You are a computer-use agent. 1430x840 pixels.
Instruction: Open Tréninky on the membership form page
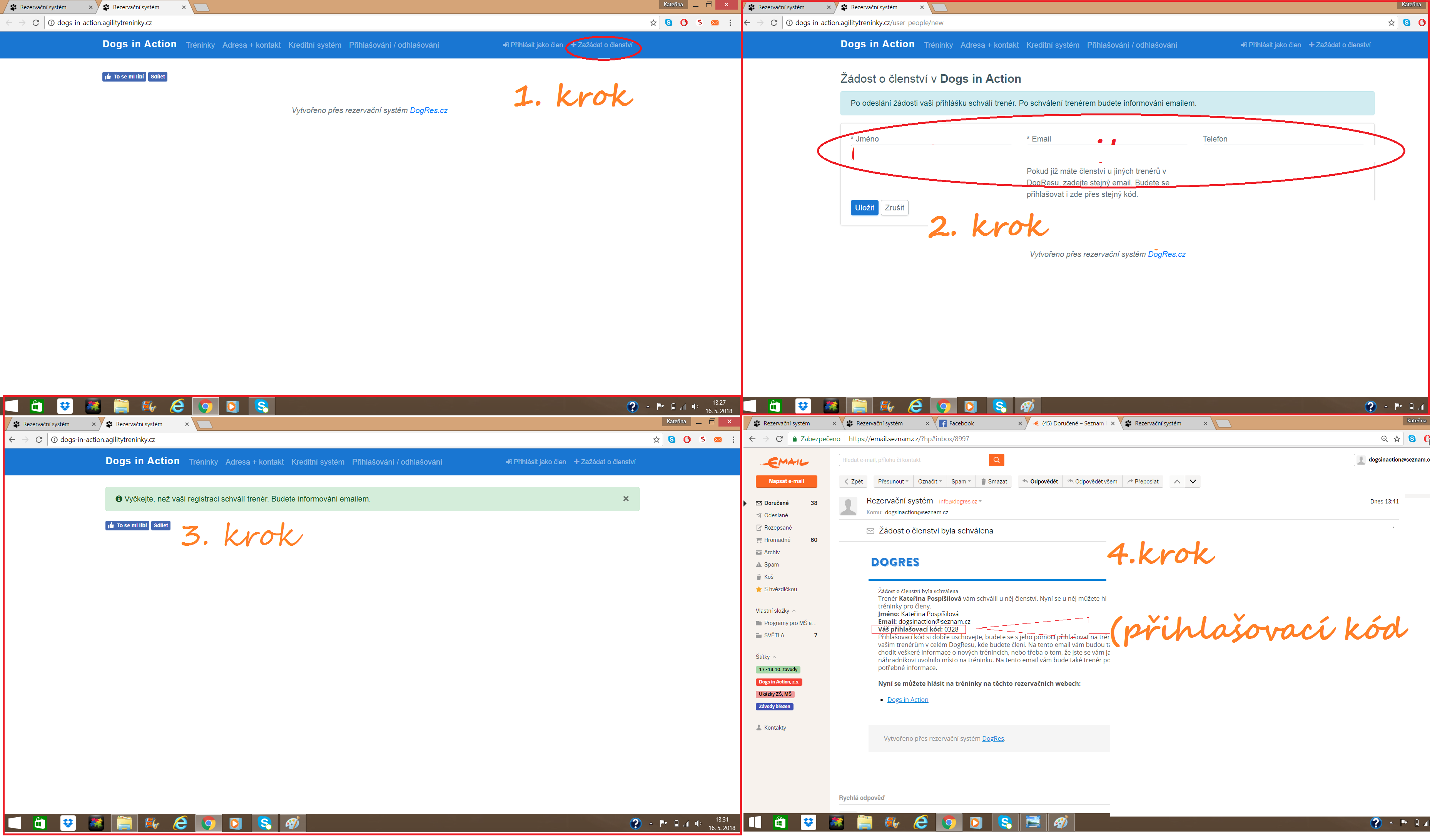(x=938, y=45)
